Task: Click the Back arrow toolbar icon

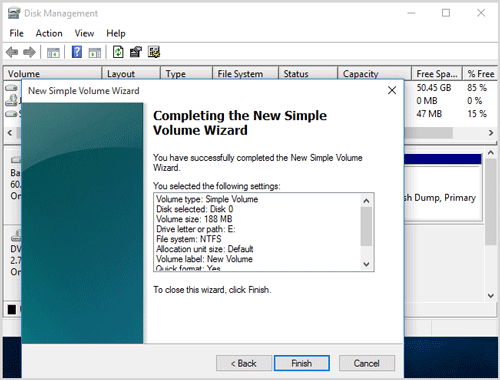Action: point(12,52)
